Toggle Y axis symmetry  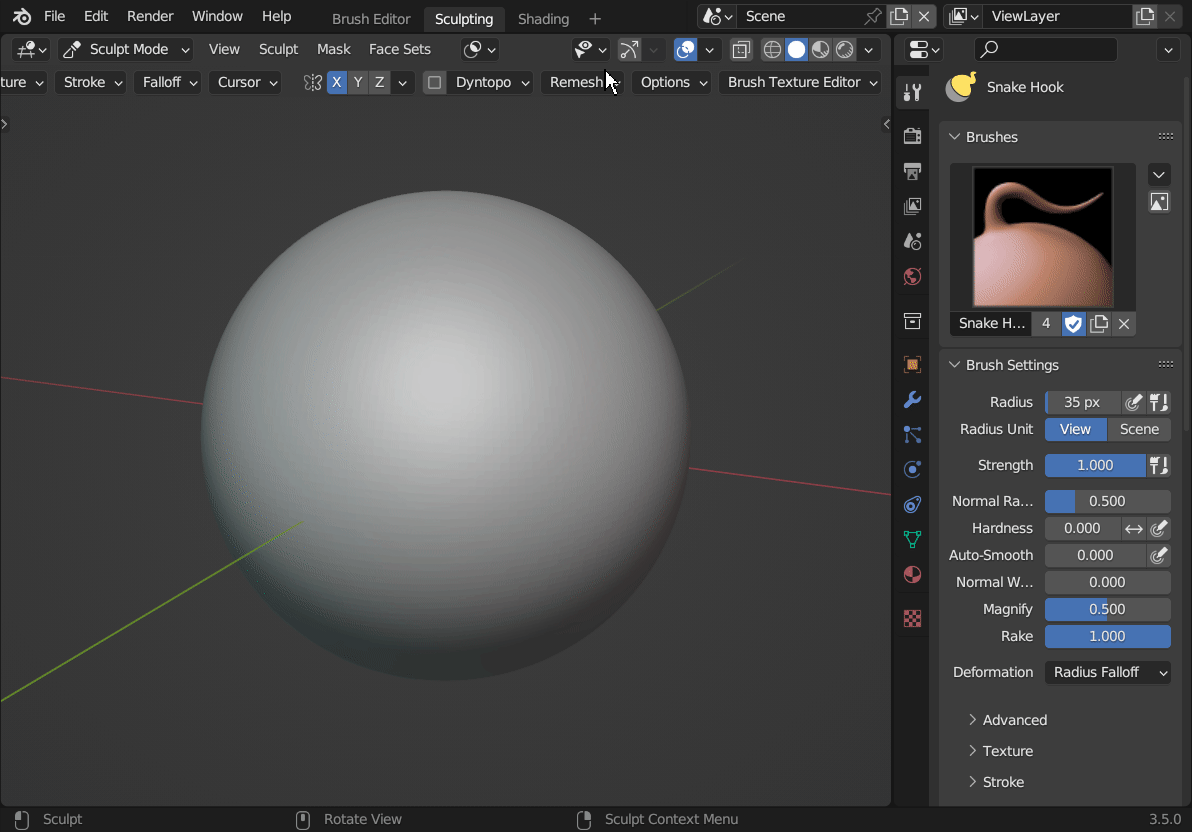pyautogui.click(x=357, y=82)
